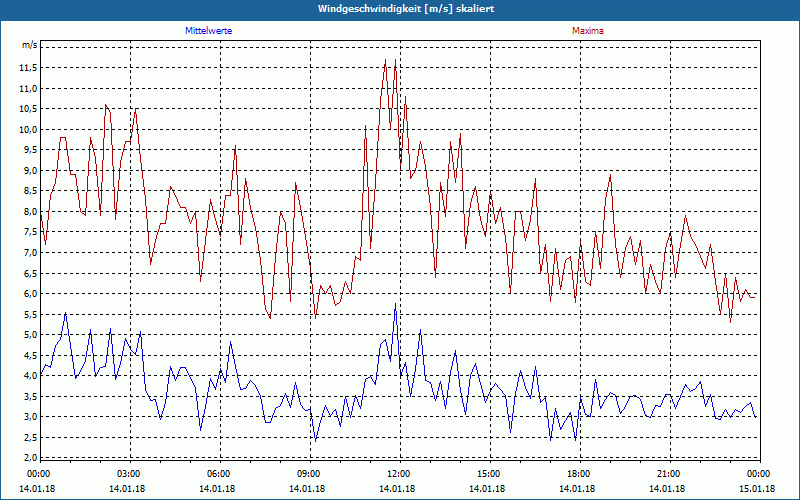The width and height of the screenshot is (800, 500).
Task: Select the 6,5 y-axis value
Action: coord(31,273)
